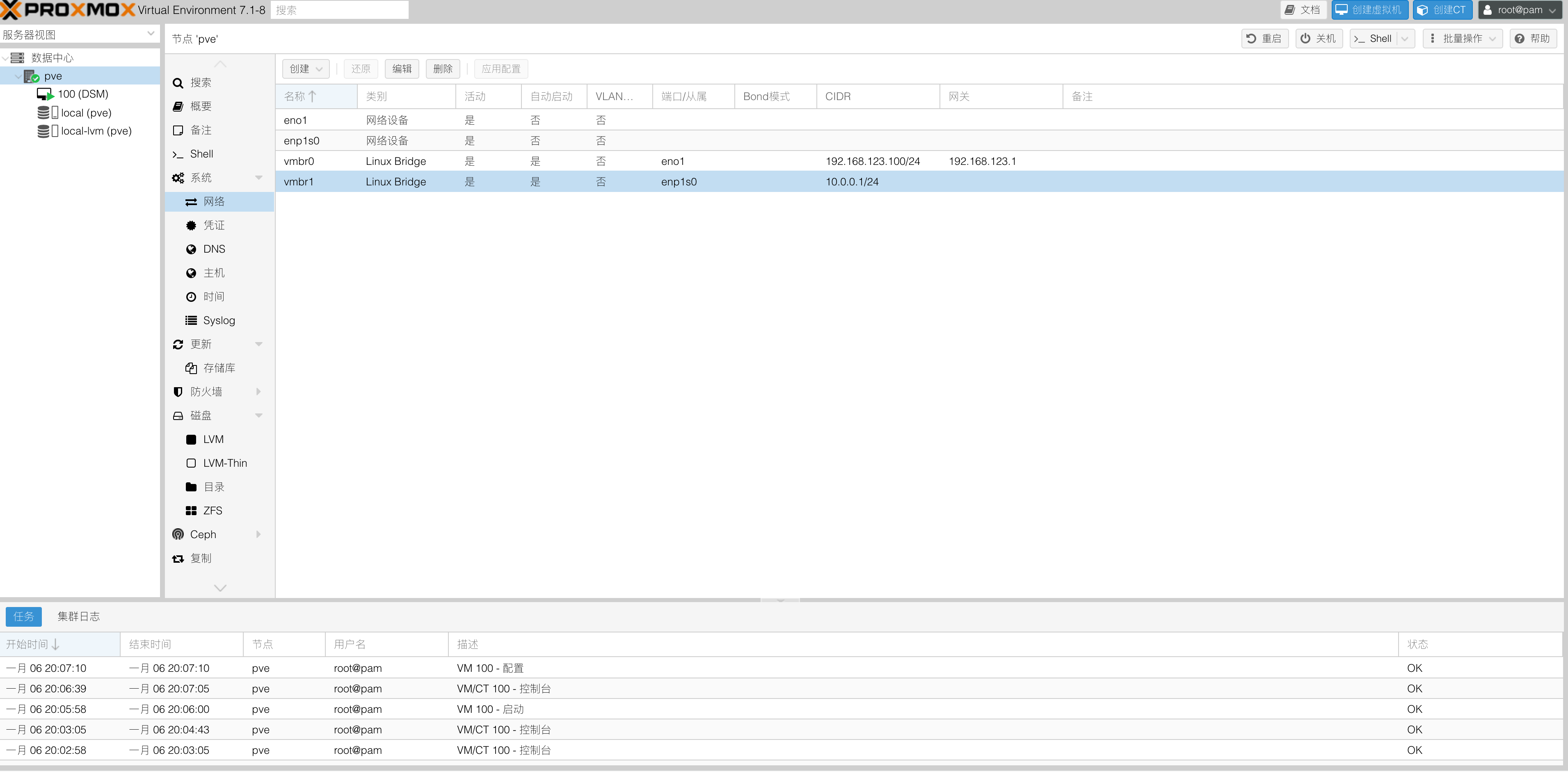Open the 创建 dropdown button
This screenshot has height=776, width=1568.
(x=306, y=69)
